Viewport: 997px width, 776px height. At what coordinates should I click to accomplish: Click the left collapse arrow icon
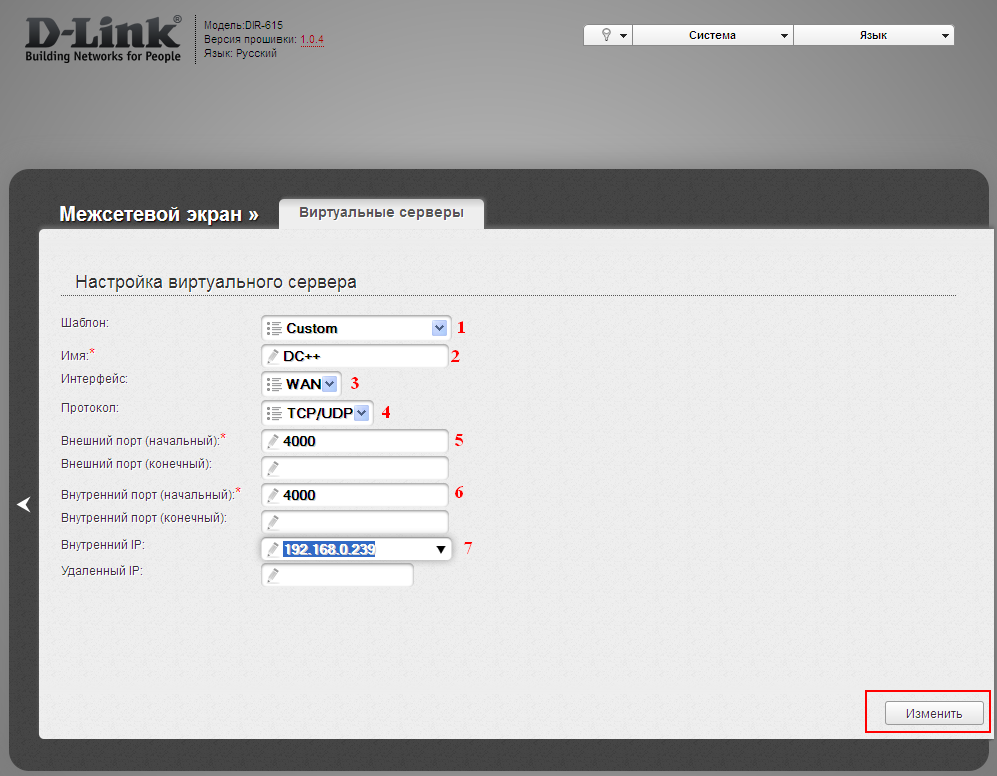point(24,504)
